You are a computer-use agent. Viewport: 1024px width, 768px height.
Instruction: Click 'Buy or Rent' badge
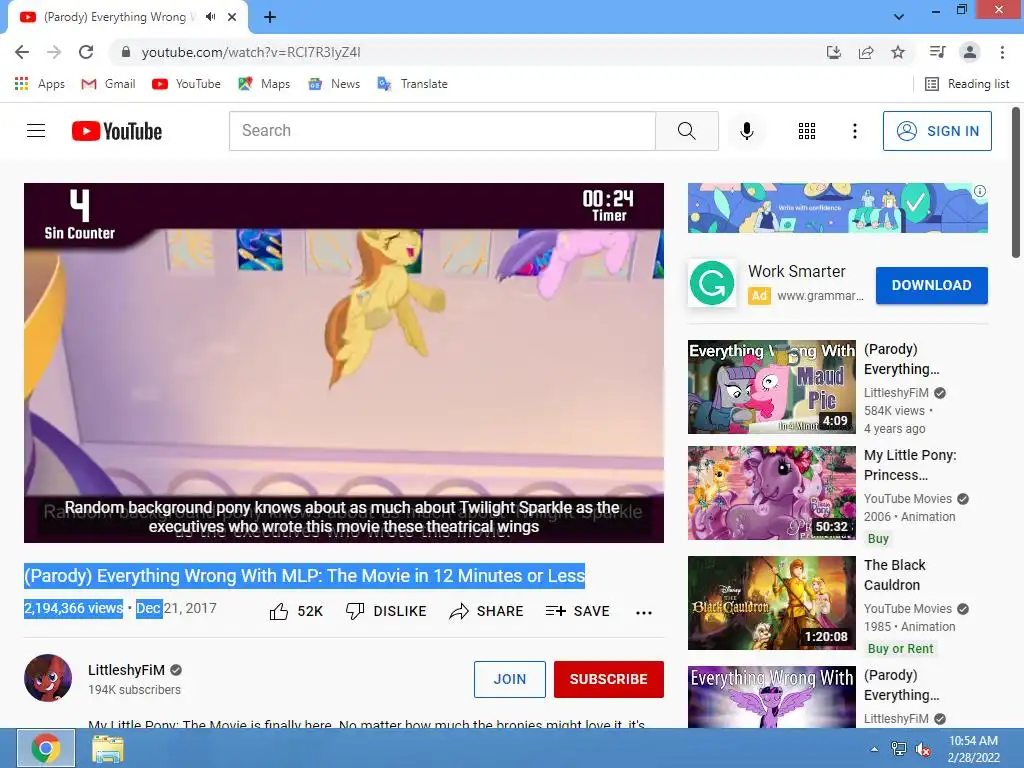[x=901, y=648]
